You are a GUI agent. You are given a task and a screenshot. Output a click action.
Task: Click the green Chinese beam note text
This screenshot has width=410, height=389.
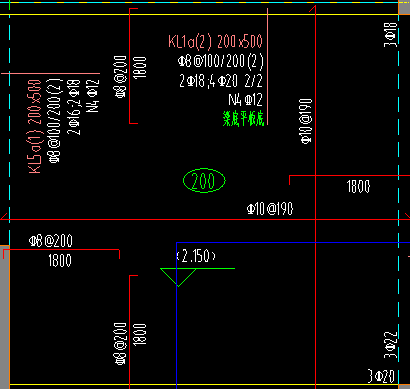coord(243,119)
